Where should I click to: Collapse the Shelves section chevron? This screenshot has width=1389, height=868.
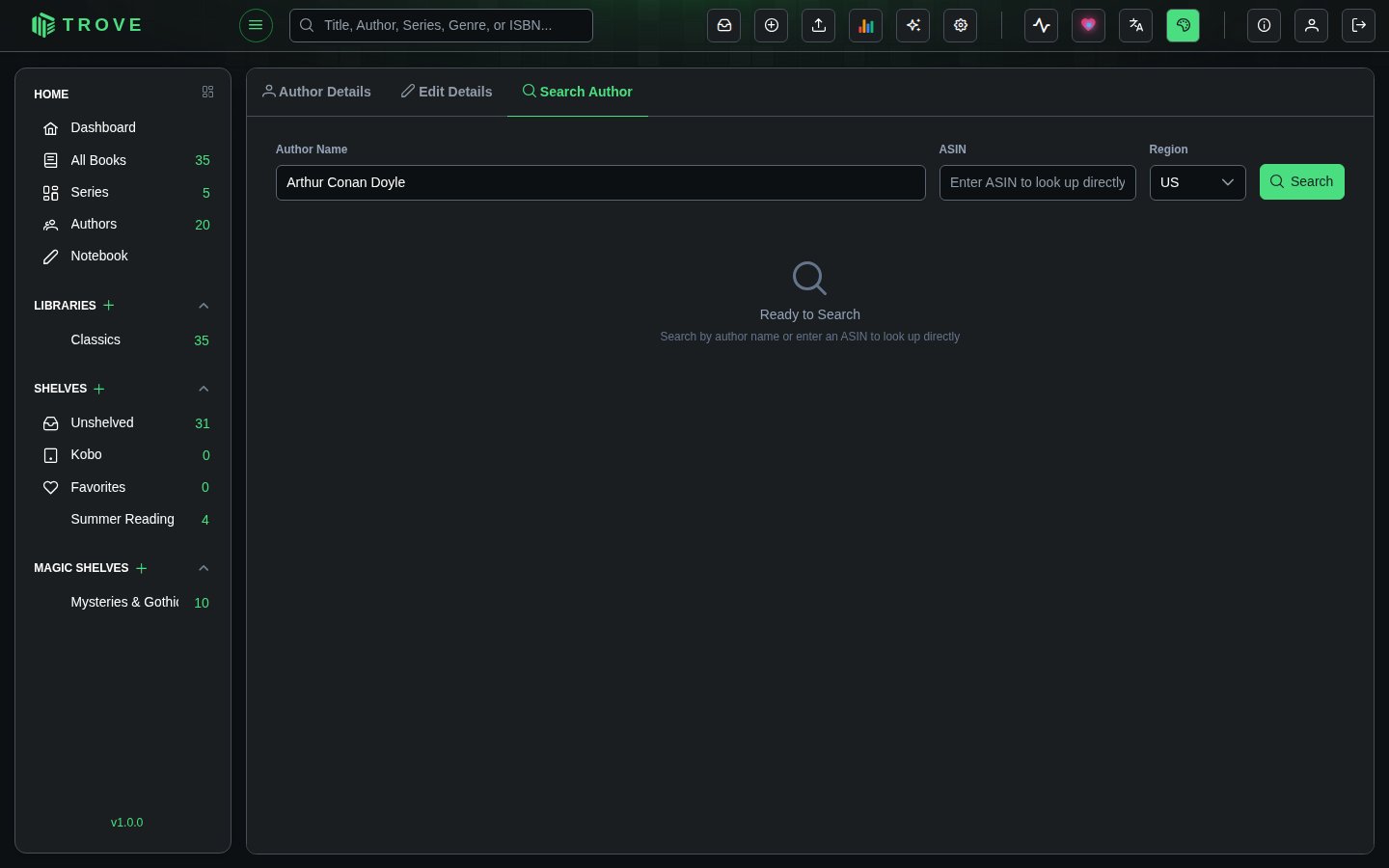tap(204, 389)
